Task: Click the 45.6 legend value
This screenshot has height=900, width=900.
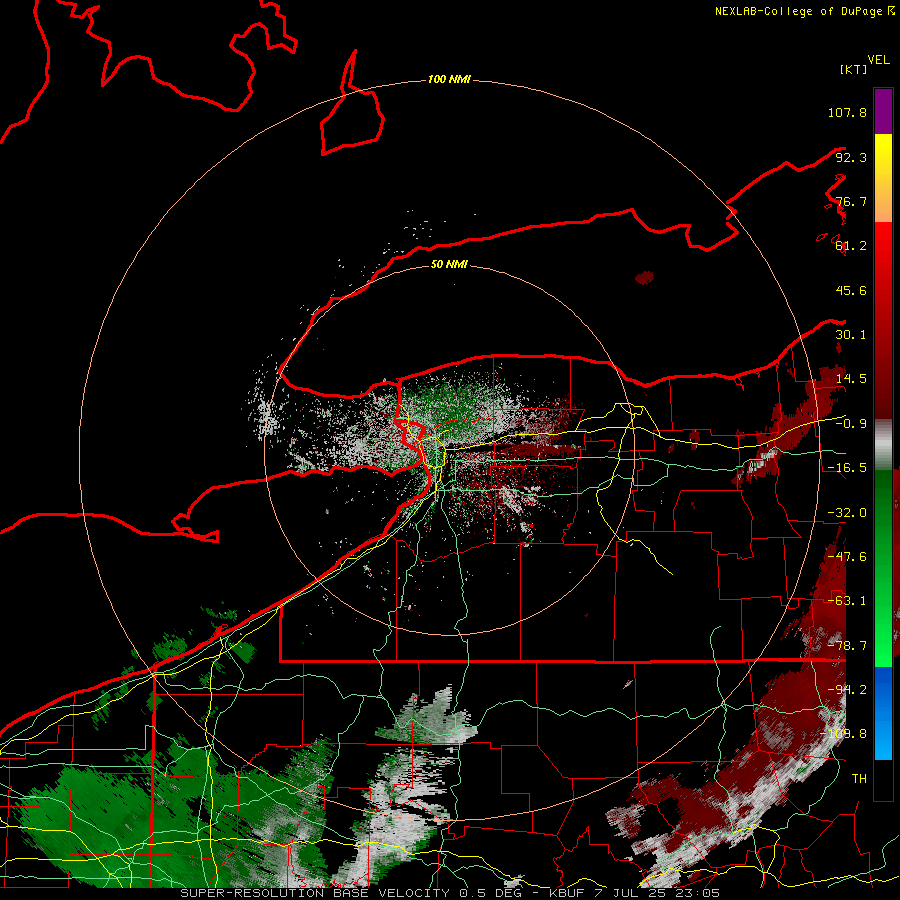Action: coord(851,290)
